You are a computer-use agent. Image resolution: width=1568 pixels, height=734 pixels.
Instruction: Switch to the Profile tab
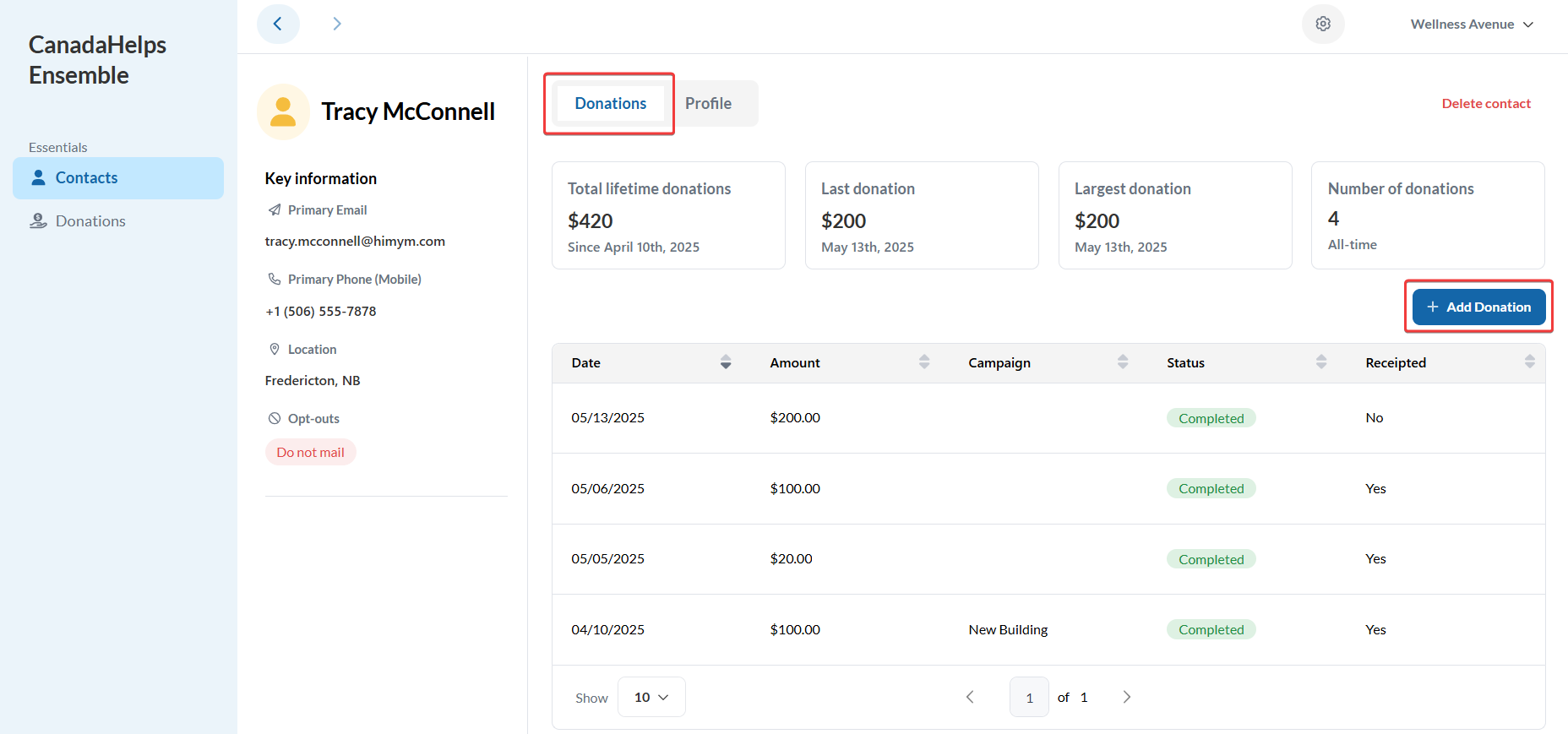tap(708, 103)
